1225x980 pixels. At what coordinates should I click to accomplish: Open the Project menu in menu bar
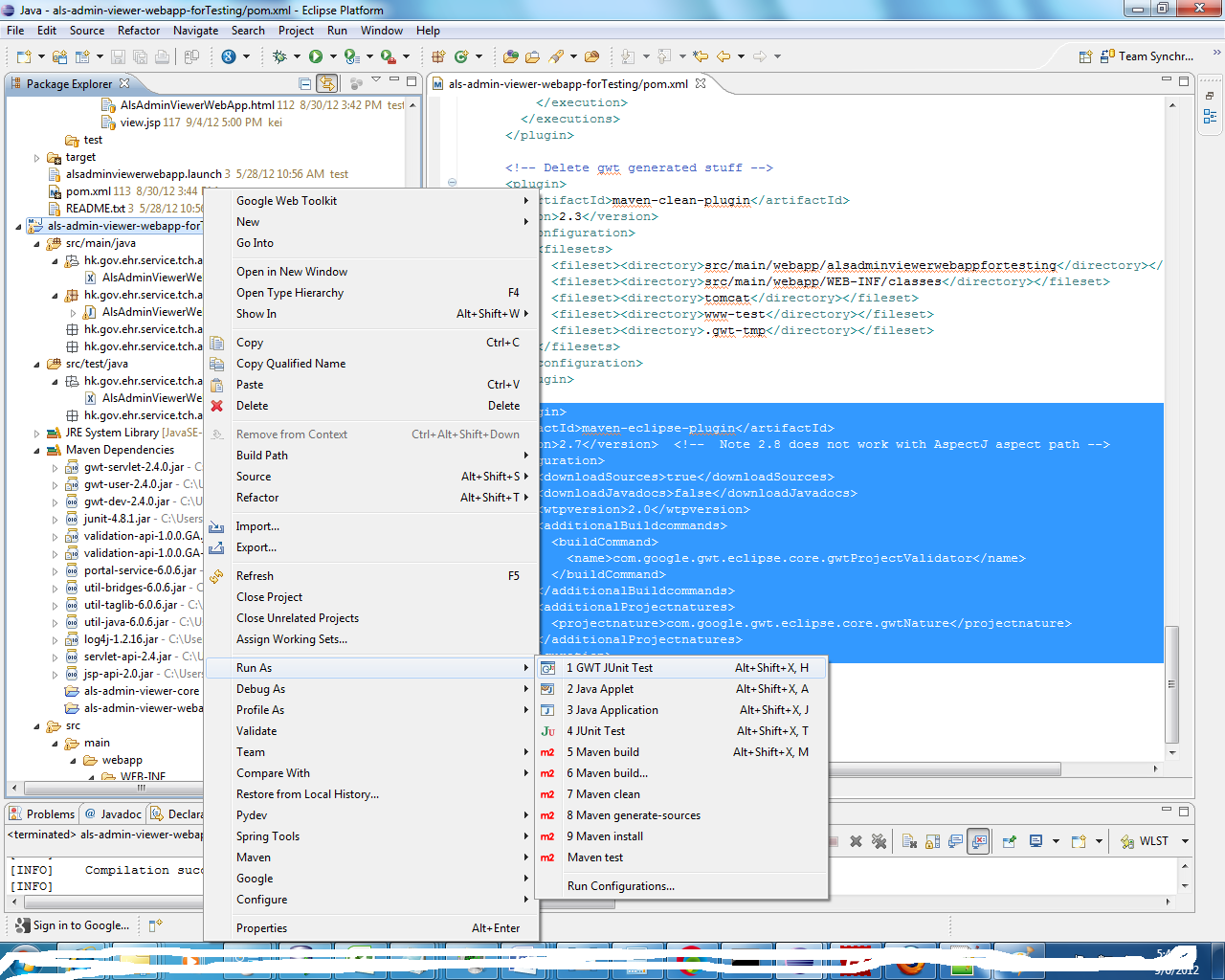[x=296, y=31]
